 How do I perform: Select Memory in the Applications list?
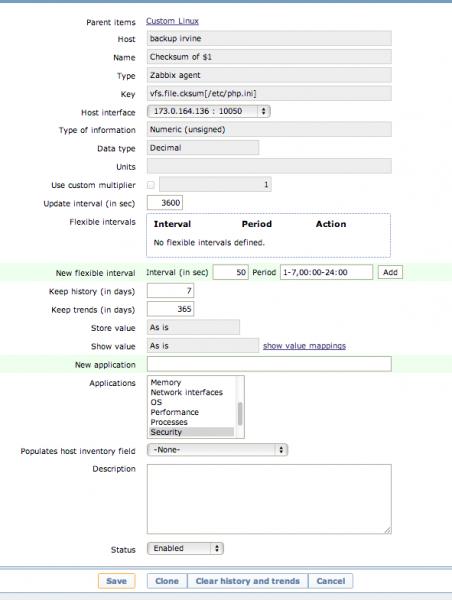pyautogui.click(x=191, y=382)
